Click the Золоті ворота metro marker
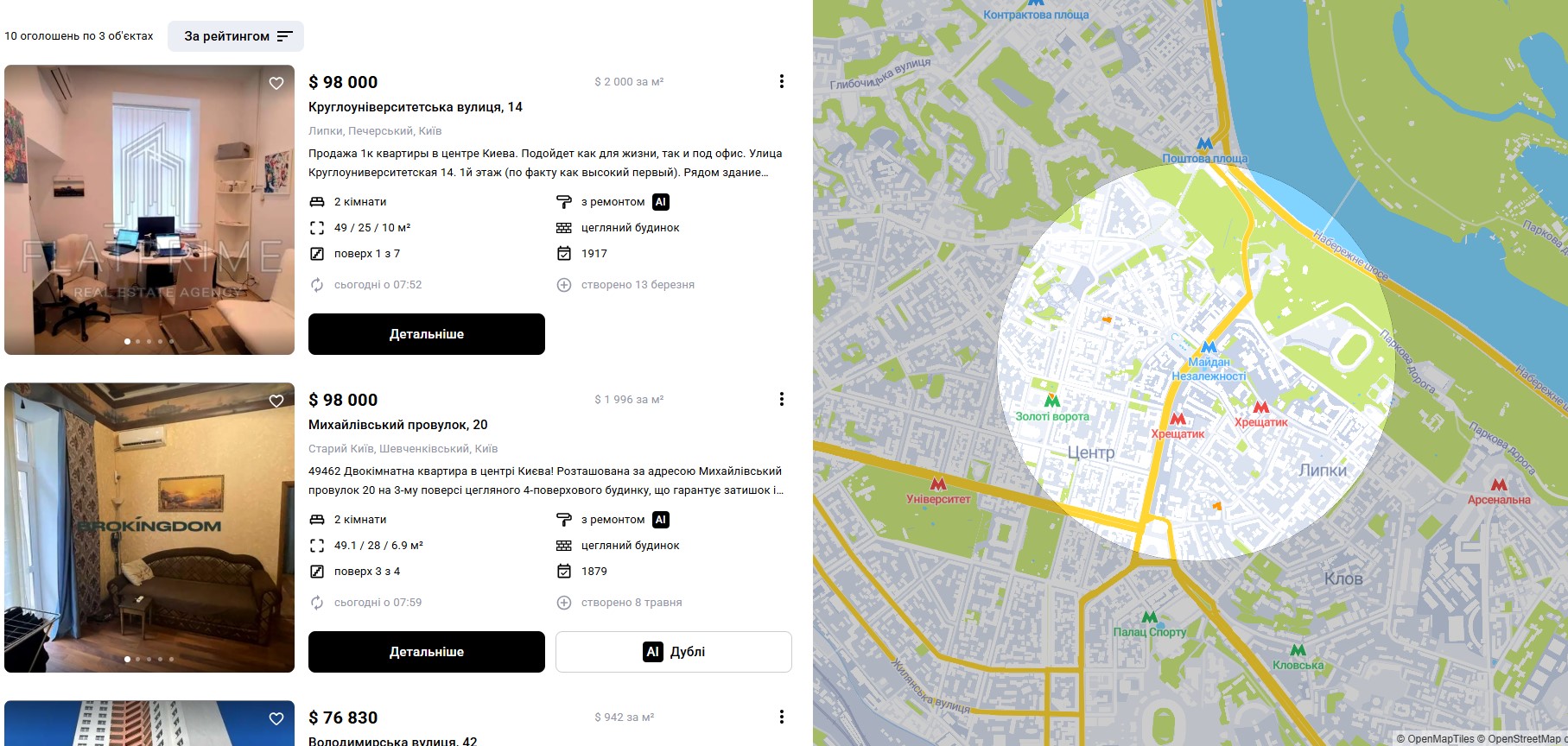1568x746 pixels. (1052, 401)
